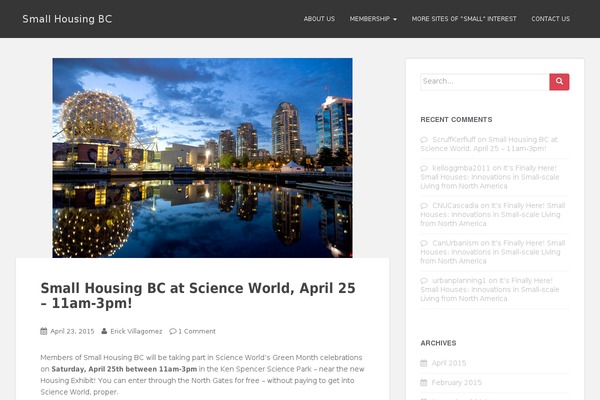Open urbanplanning1's comment author link
This screenshot has width=600, height=400.
(459, 280)
